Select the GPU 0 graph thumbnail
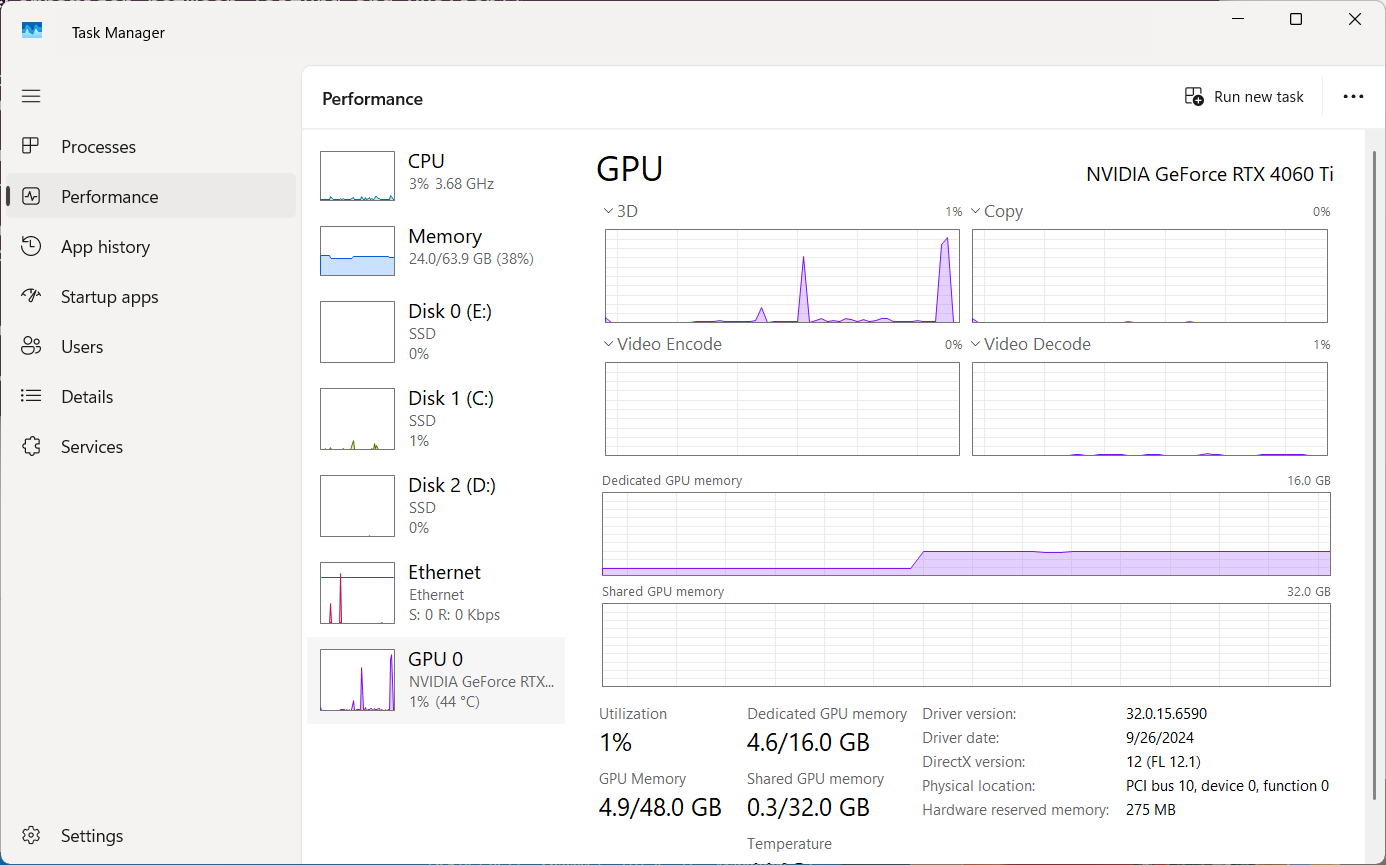Viewport: 1386px width, 865px height. point(357,680)
